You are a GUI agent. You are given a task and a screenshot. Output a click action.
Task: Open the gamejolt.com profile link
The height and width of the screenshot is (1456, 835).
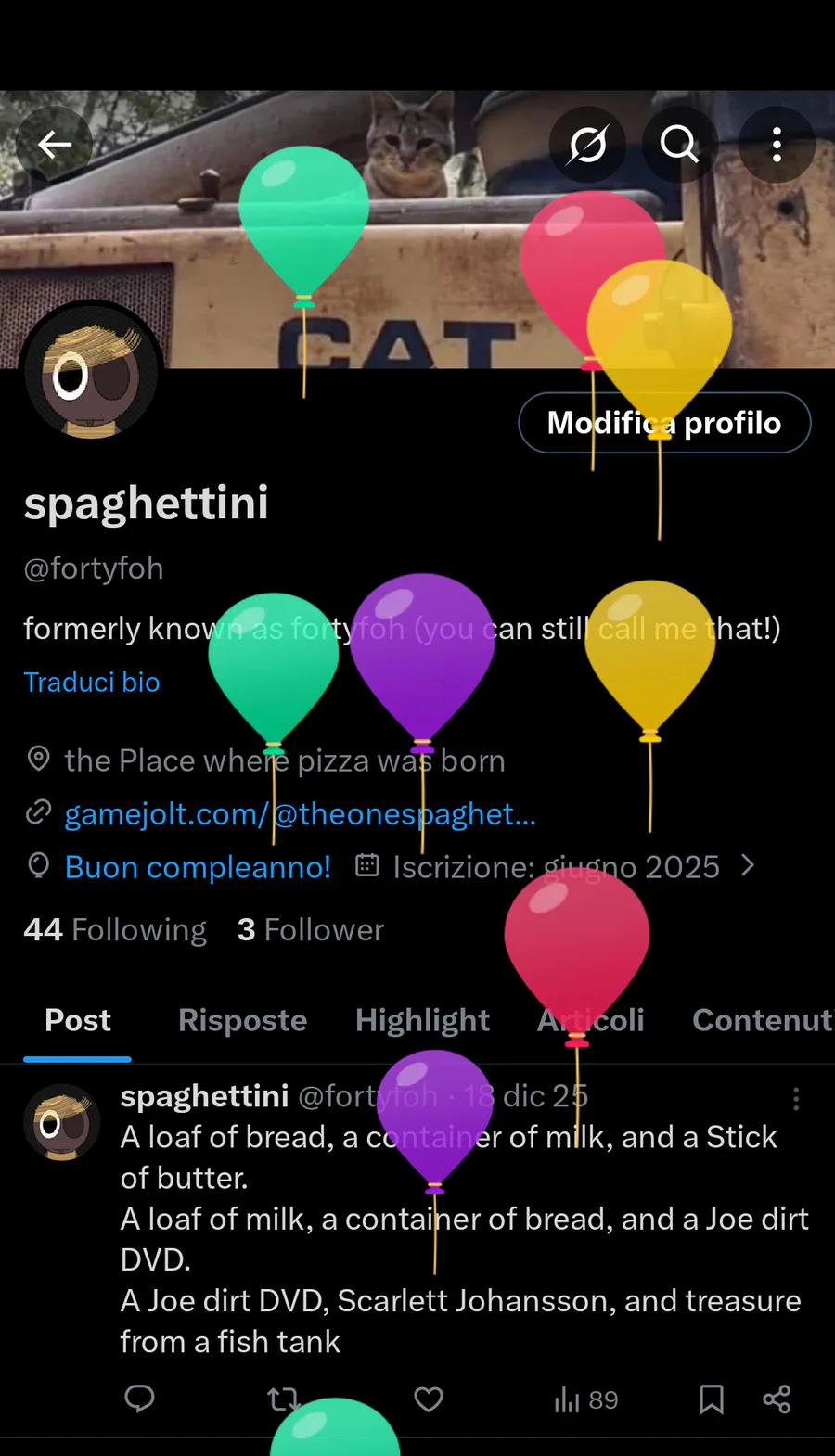click(x=300, y=813)
